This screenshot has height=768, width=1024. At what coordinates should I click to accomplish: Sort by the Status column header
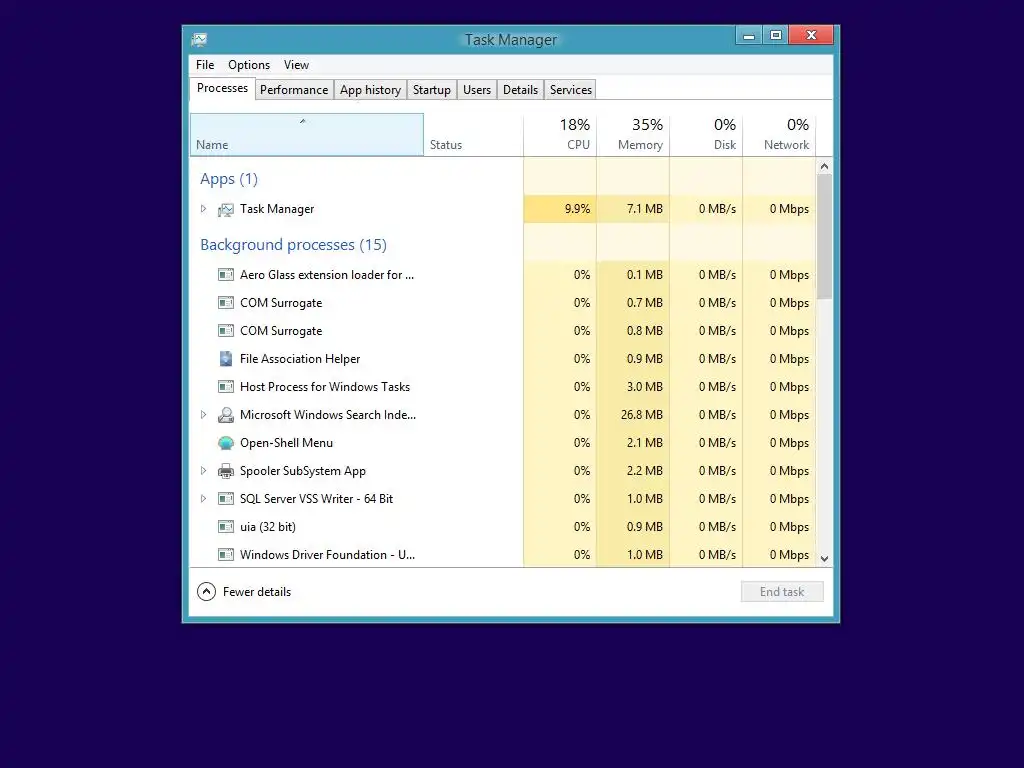tap(473, 135)
